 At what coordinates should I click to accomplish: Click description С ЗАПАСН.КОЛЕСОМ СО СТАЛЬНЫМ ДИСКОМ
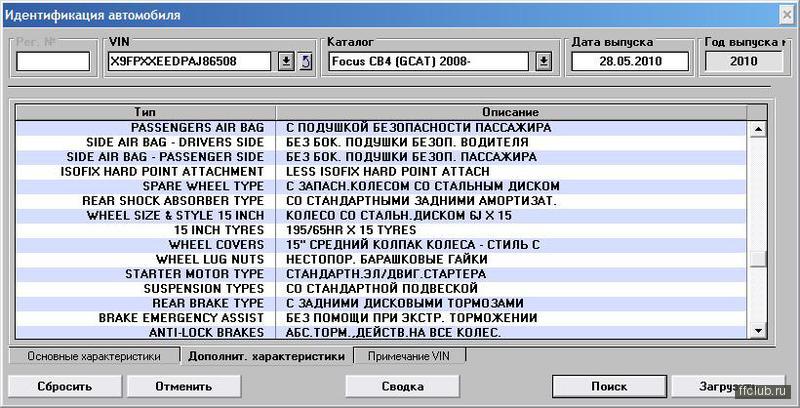tap(422, 186)
